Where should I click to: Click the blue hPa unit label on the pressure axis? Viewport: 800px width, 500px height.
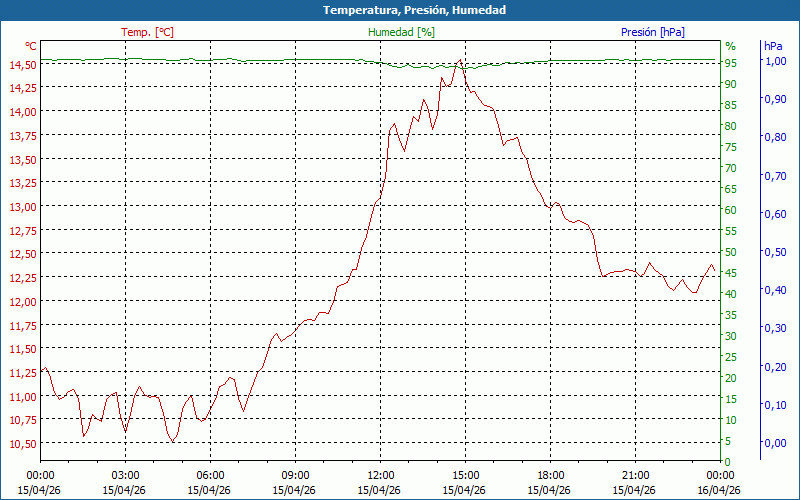773,46
